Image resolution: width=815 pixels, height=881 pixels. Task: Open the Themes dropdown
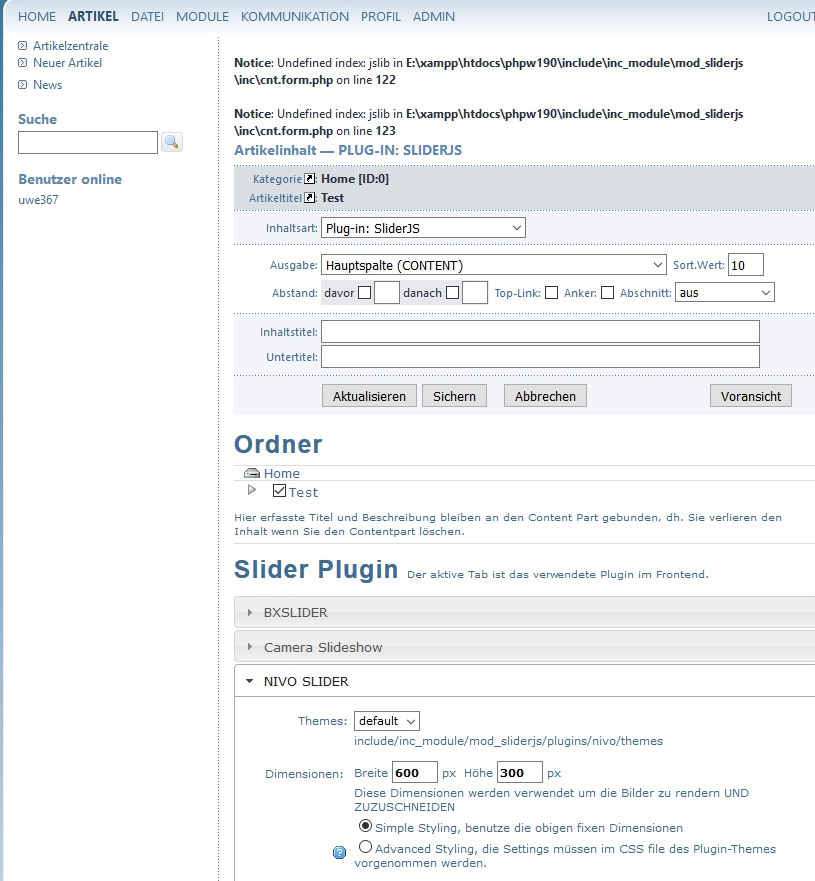click(x=386, y=721)
